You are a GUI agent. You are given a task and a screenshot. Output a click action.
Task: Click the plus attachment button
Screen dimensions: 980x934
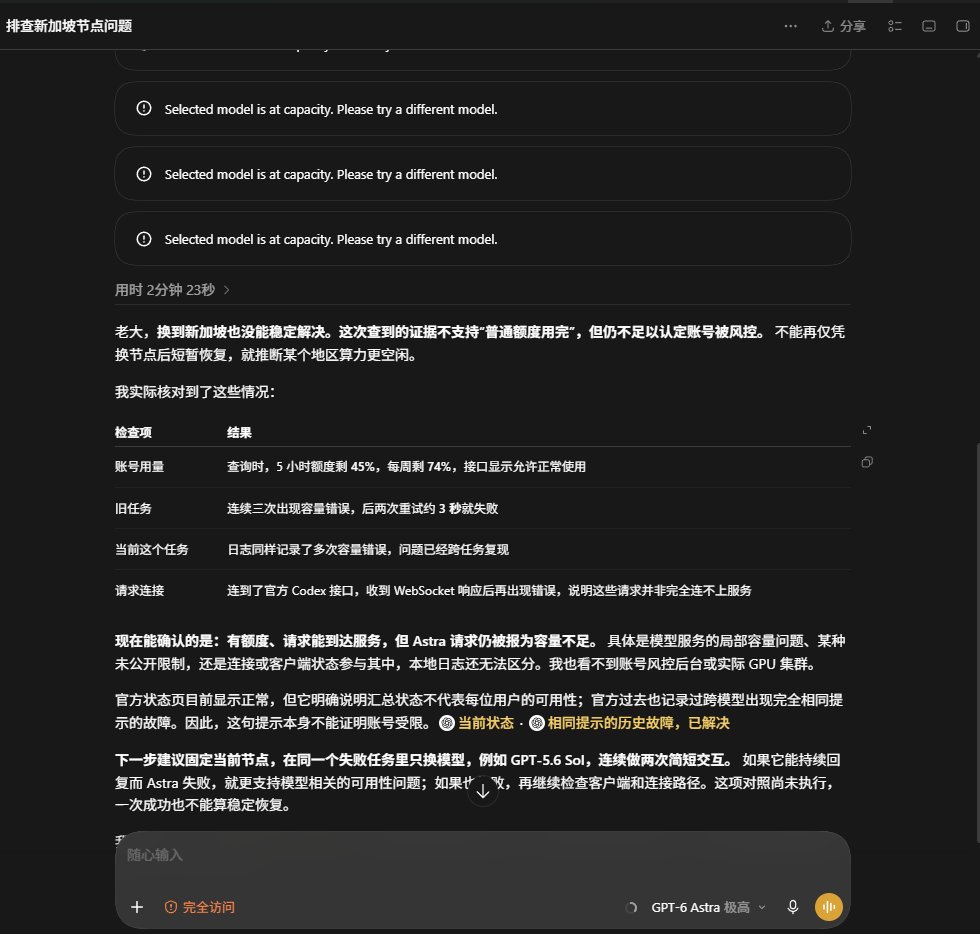pos(137,907)
